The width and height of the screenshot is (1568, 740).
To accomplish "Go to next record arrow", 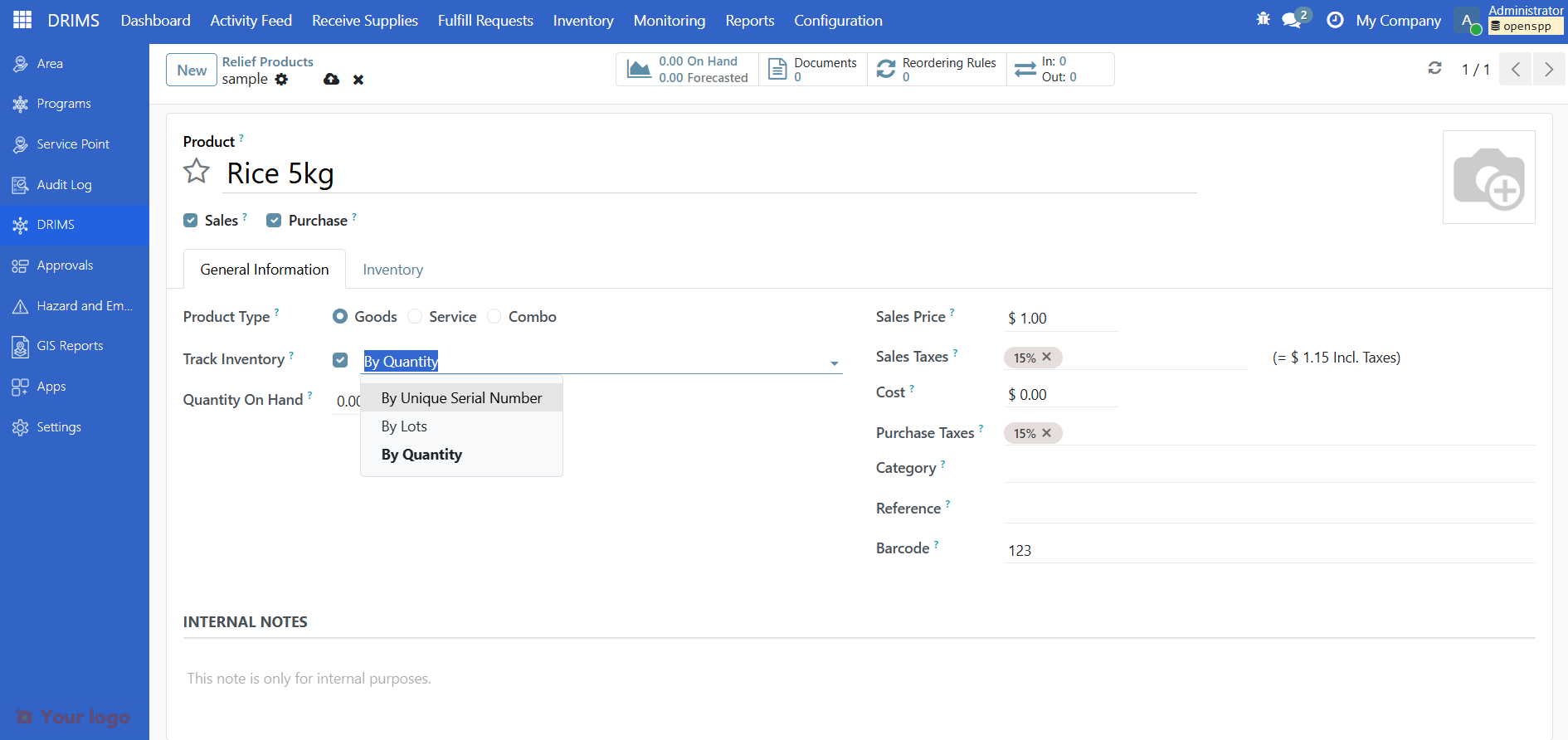I will coord(1549,69).
